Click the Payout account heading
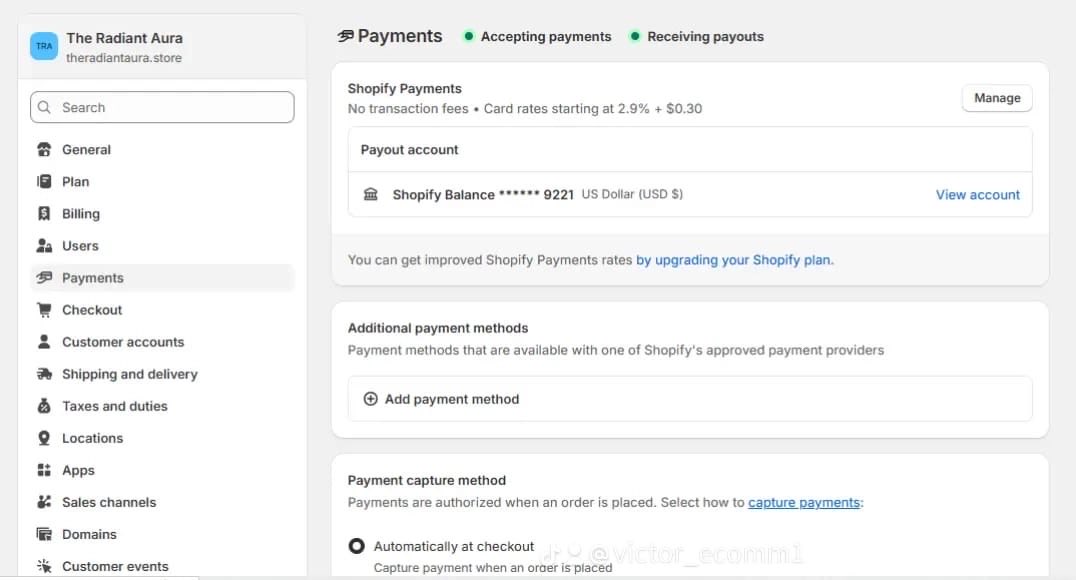 click(409, 150)
